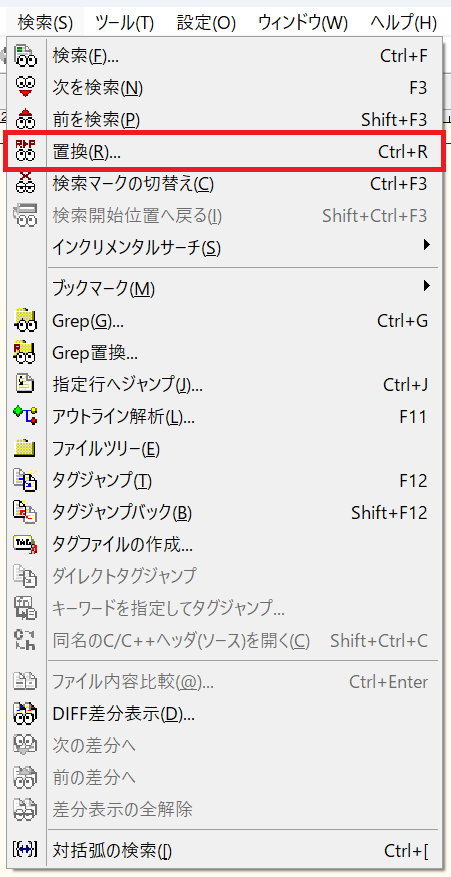Click the タグジャンプ icon

point(25,480)
